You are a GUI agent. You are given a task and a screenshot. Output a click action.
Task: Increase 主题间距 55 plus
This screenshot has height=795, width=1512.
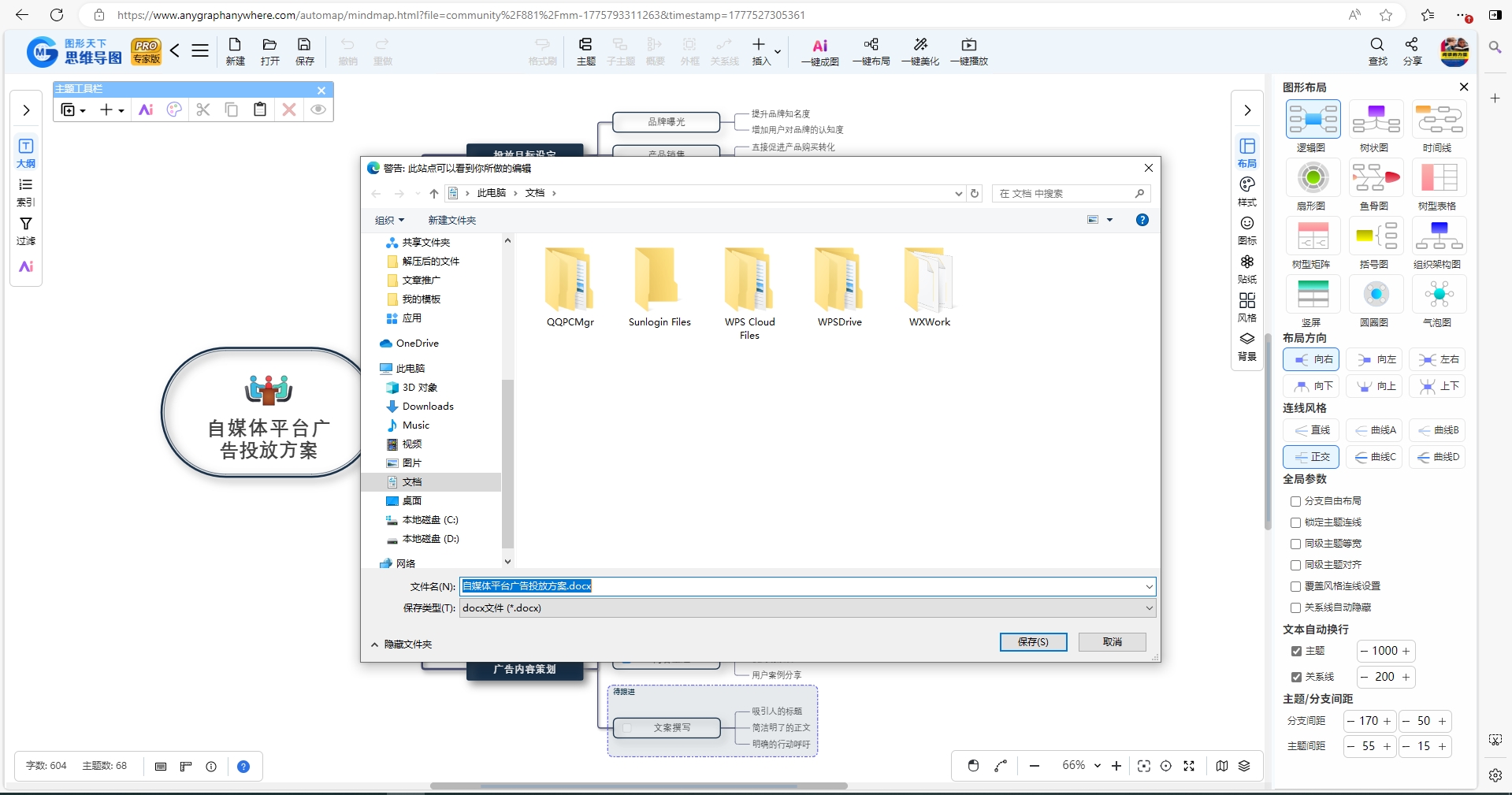[1387, 746]
